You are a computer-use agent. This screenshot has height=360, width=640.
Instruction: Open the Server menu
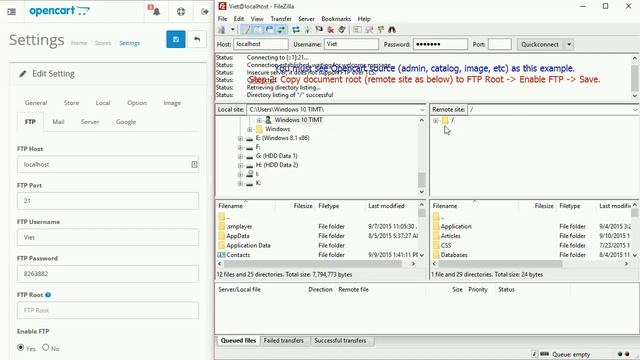point(306,19)
